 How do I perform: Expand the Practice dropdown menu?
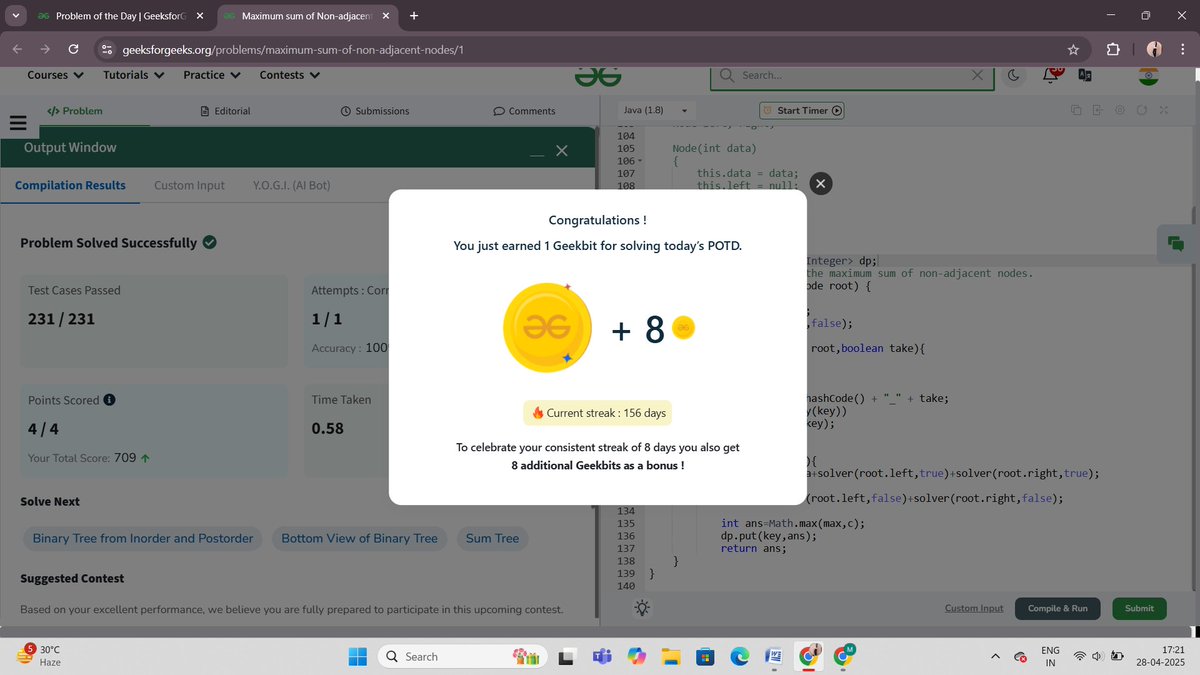(x=212, y=75)
